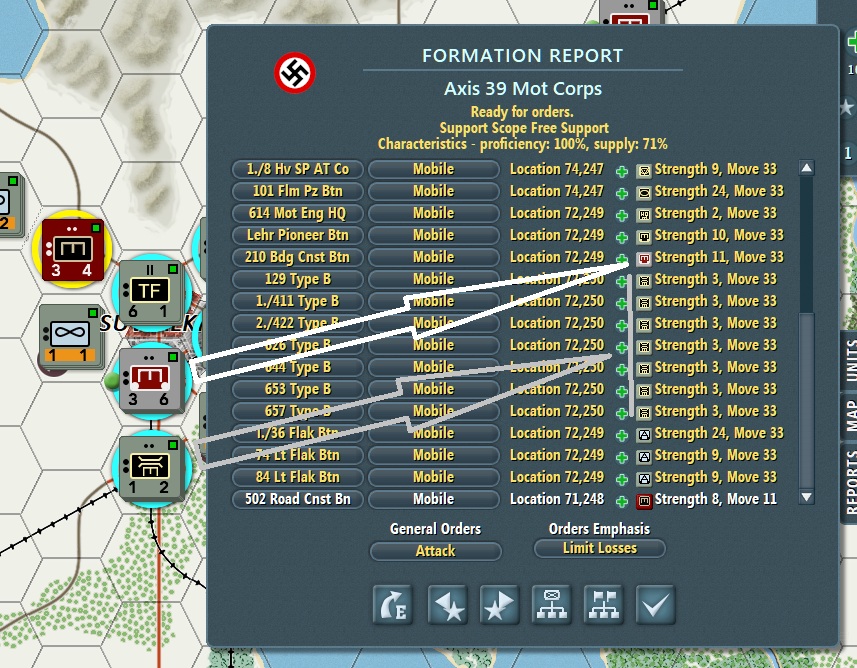Toggle Mobile status for 653 Type B
857x668 pixels.
(x=433, y=389)
